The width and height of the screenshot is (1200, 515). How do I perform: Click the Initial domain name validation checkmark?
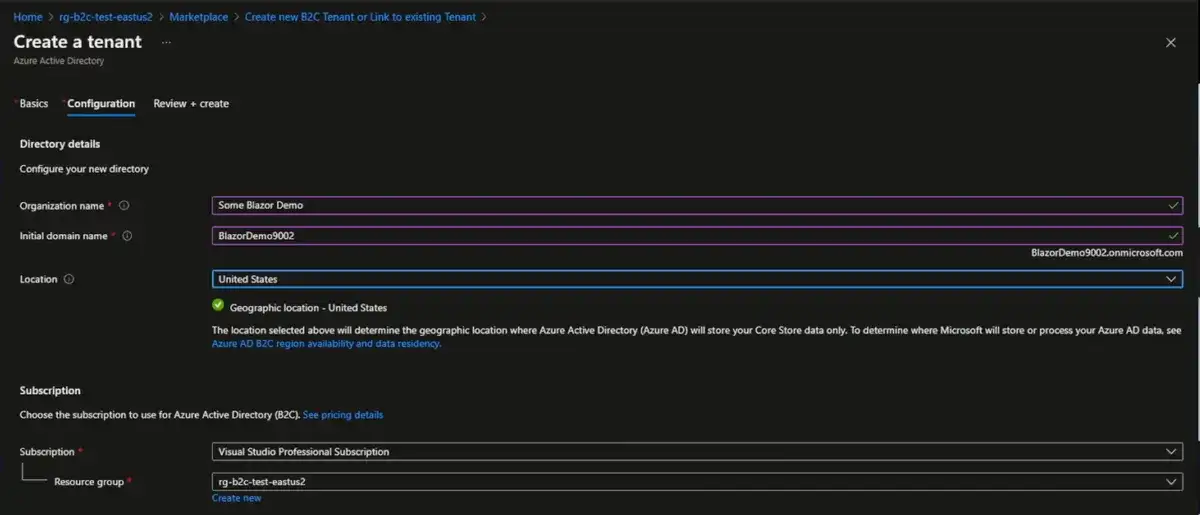click(x=1173, y=236)
